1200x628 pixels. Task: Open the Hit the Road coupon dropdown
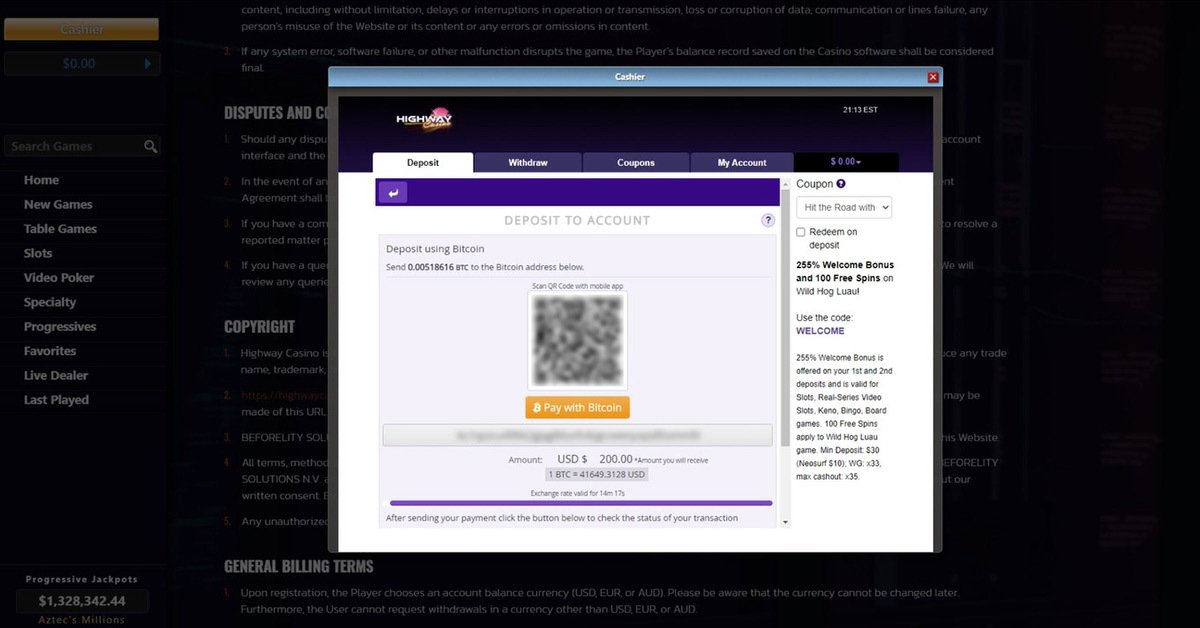(844, 207)
